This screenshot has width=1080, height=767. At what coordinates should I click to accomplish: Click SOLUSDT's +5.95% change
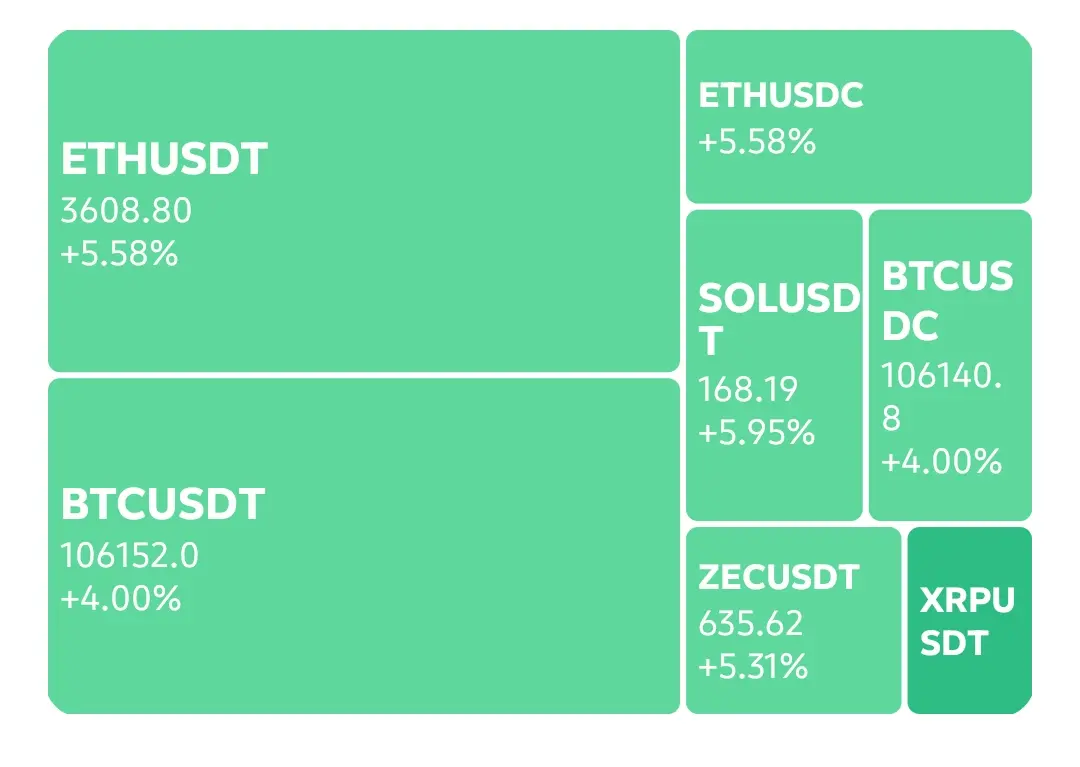click(x=756, y=433)
